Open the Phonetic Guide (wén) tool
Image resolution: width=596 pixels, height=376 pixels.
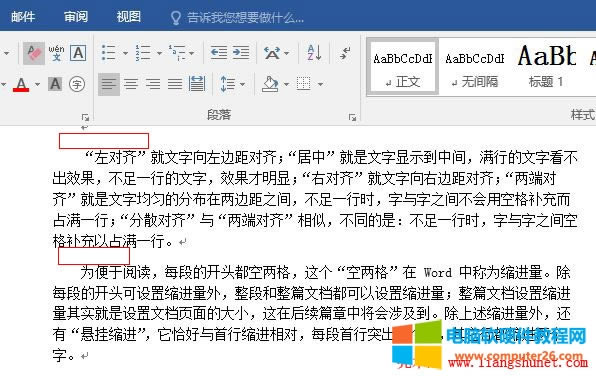point(56,53)
